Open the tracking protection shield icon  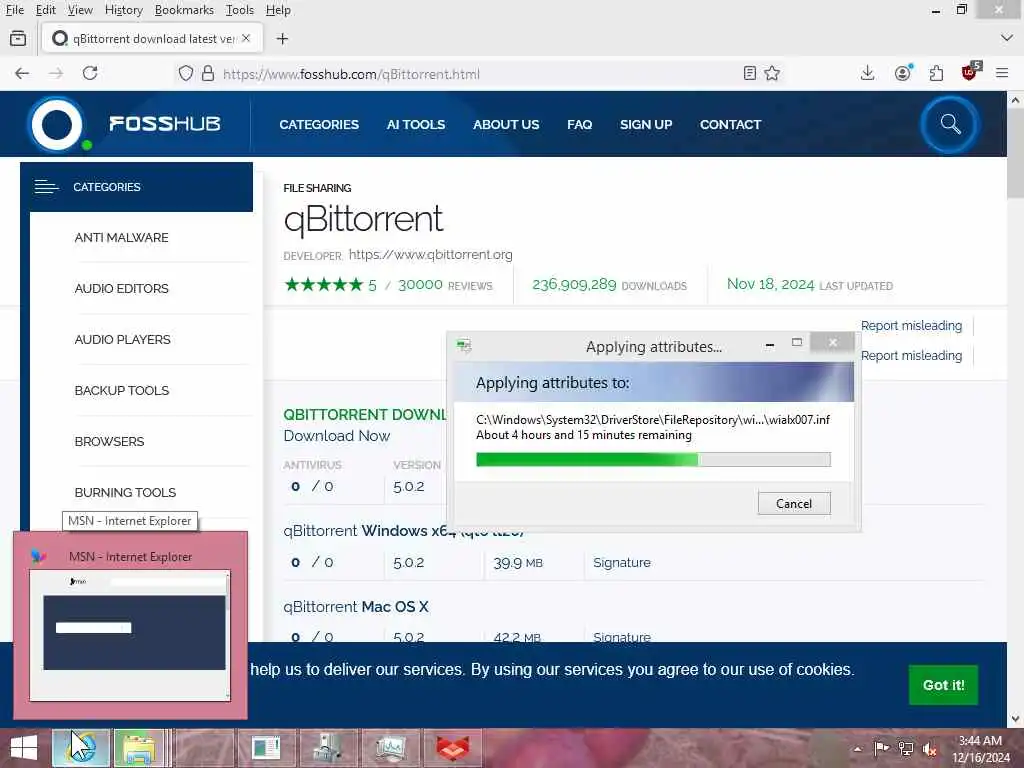point(185,73)
